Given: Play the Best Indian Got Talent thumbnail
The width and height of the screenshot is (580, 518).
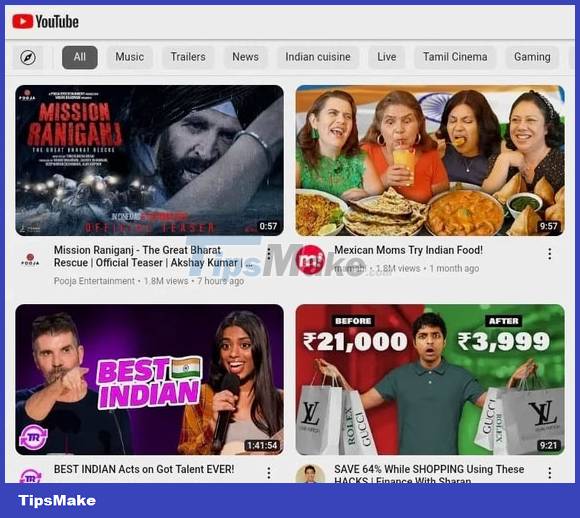Looking at the screenshot, I should pos(149,380).
